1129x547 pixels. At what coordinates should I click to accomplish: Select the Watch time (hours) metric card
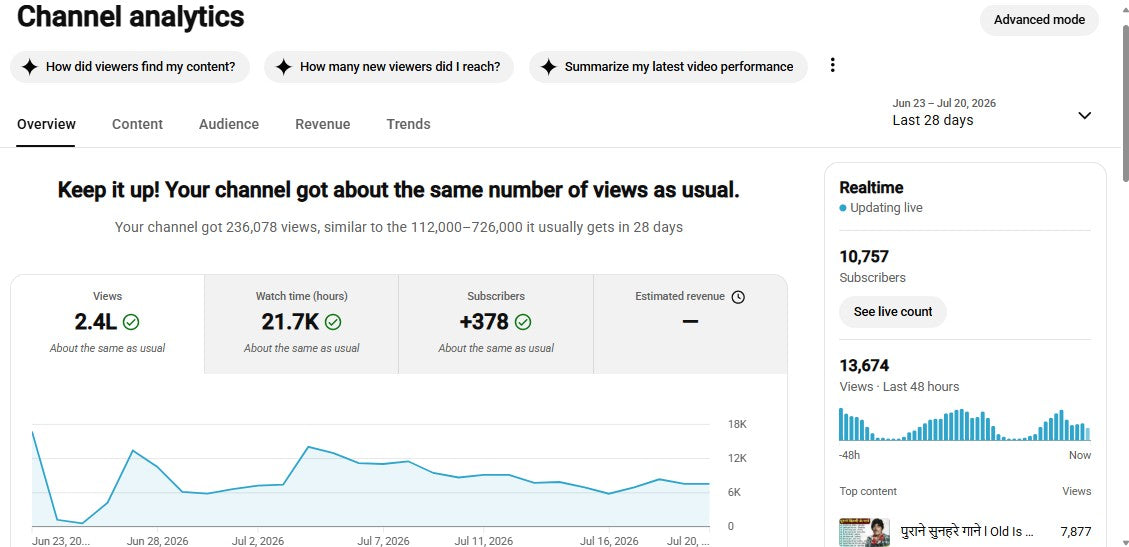tap(302, 324)
